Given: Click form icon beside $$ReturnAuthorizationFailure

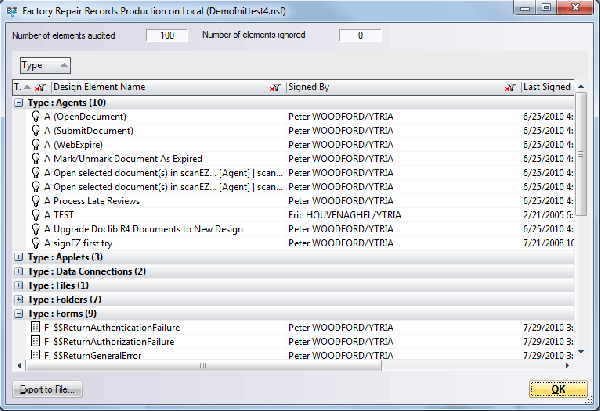Looking at the screenshot, I should (x=35, y=341).
